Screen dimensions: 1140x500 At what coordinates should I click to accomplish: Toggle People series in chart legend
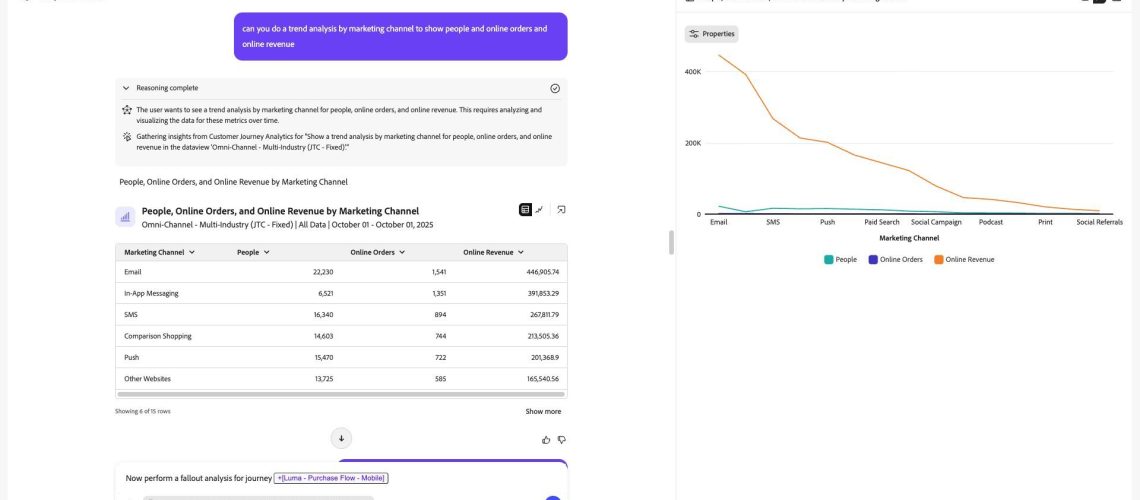[x=840, y=259]
